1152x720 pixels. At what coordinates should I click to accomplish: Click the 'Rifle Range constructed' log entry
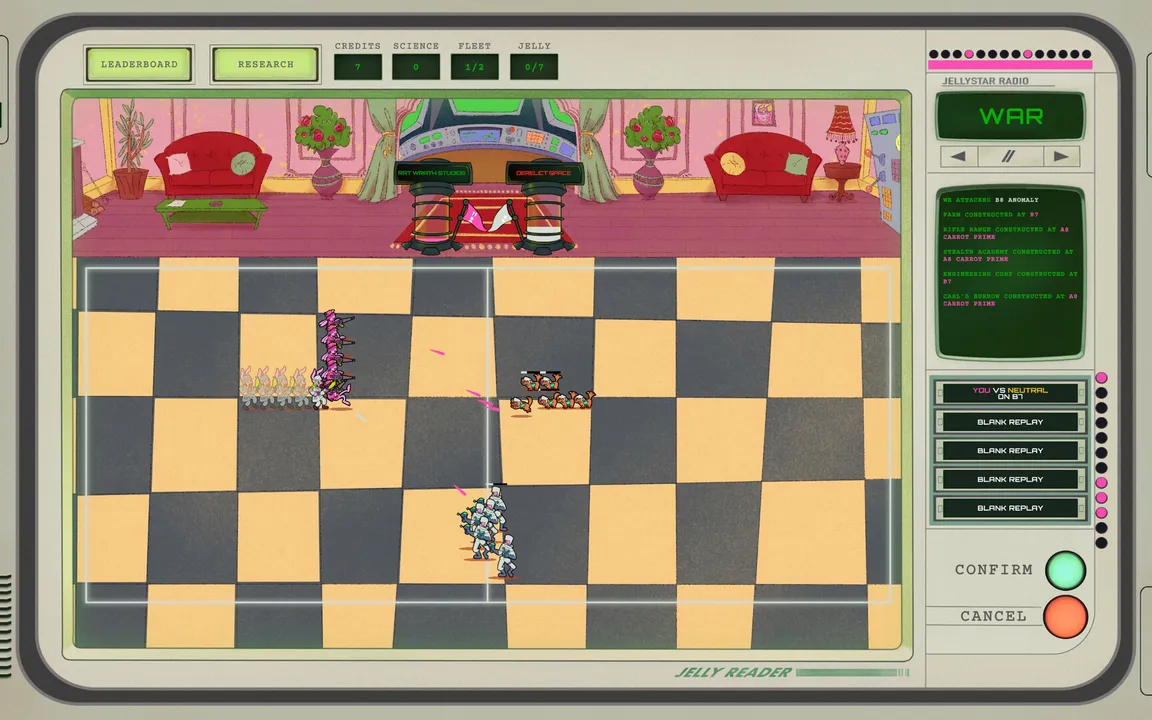point(1006,233)
